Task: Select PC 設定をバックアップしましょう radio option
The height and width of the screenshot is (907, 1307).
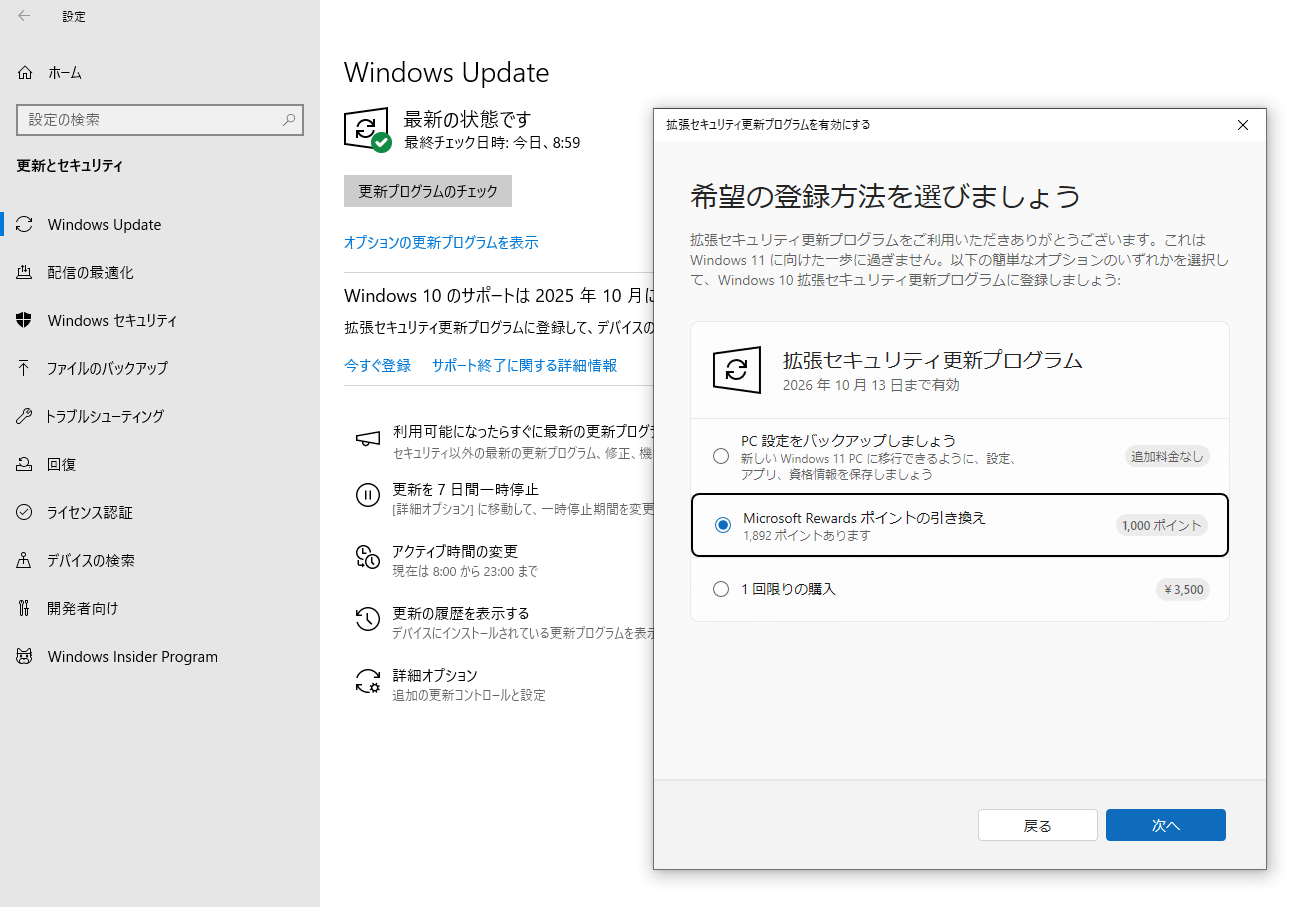Action: click(721, 456)
